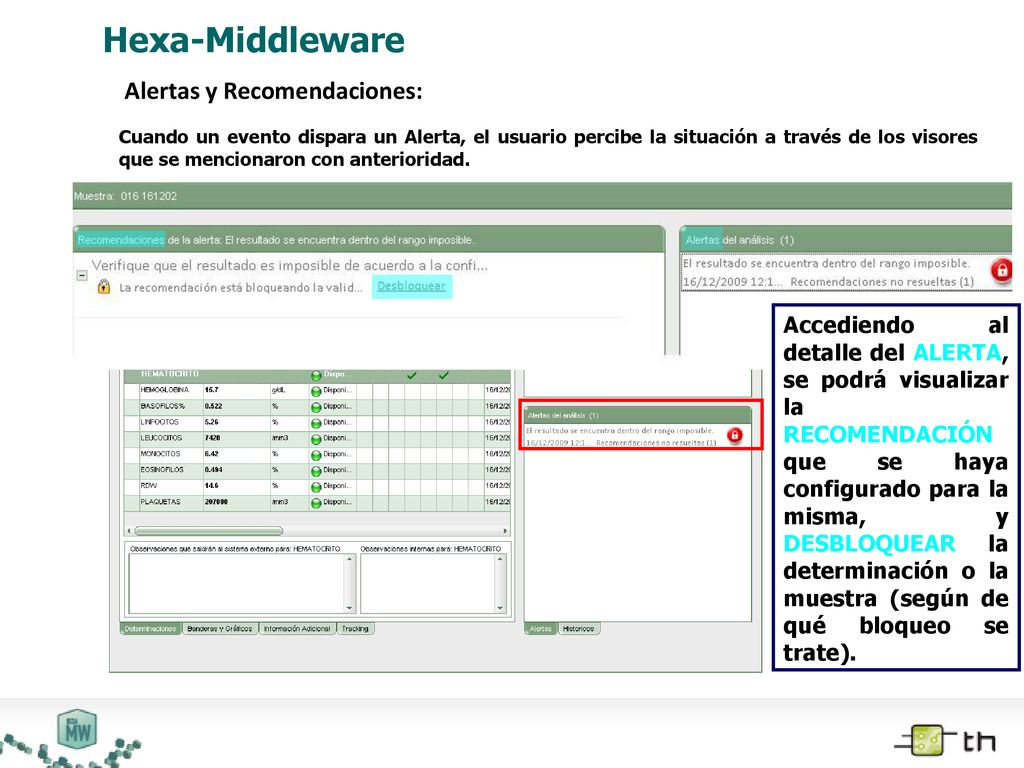1024x768 pixels.
Task: Click the right arrow of the table's horizontal scrollbar
Action: coord(505,531)
